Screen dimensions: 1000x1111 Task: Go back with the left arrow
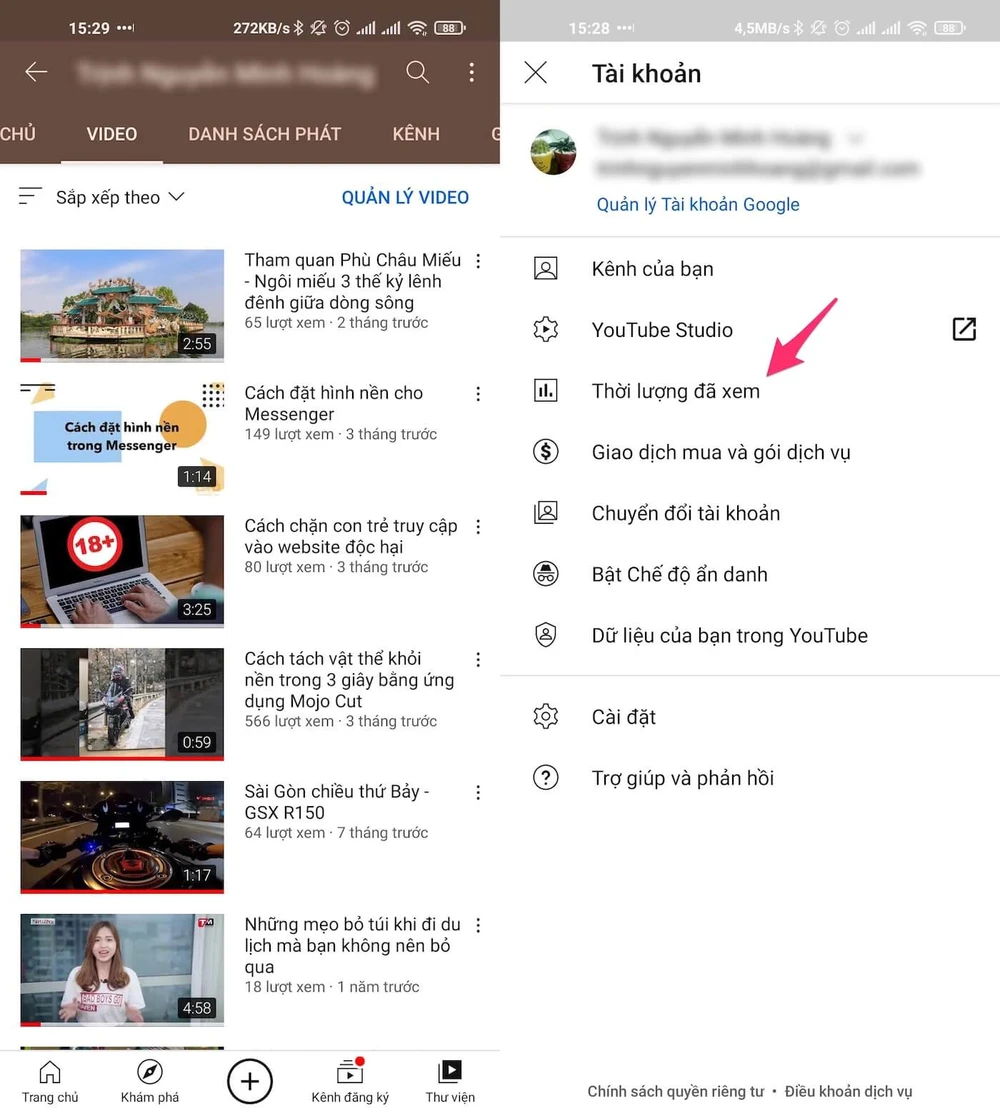click(x=36, y=72)
